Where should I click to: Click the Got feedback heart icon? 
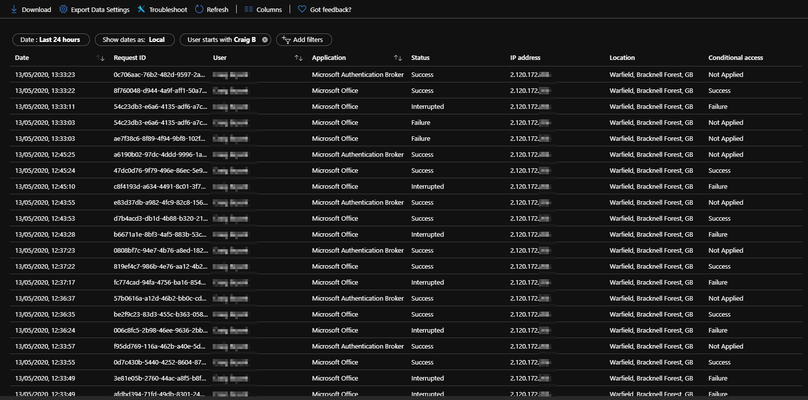coord(302,9)
